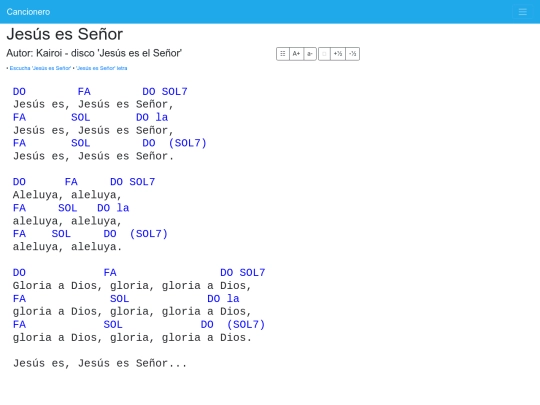This screenshot has width=540, height=405.
Task: Click the (SOL7) chord above 'aleluya, aleluya.'
Action: pos(148,234)
